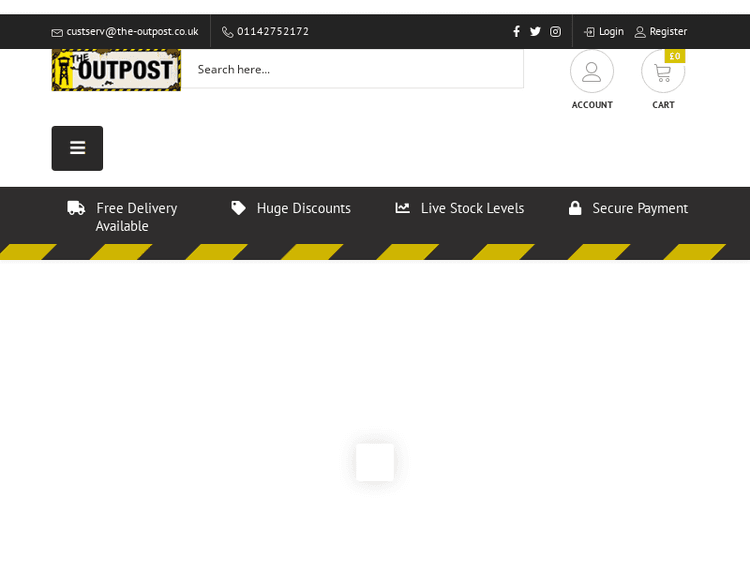This screenshot has height=563, width=750.
Task: Click the discount tag icon
Action: coord(238,208)
